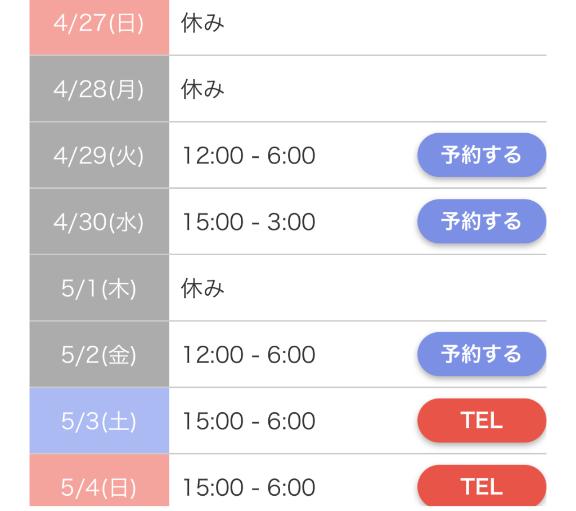Choose the 4/30(水) date cell
576x511 pixels.
(x=99, y=222)
